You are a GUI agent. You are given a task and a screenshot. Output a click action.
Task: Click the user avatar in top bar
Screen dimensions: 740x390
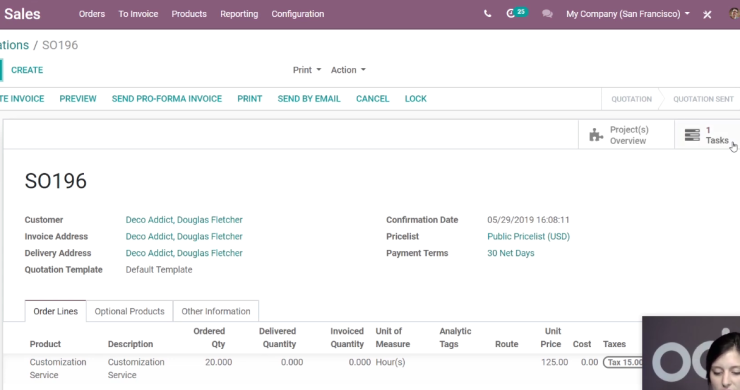(x=734, y=14)
